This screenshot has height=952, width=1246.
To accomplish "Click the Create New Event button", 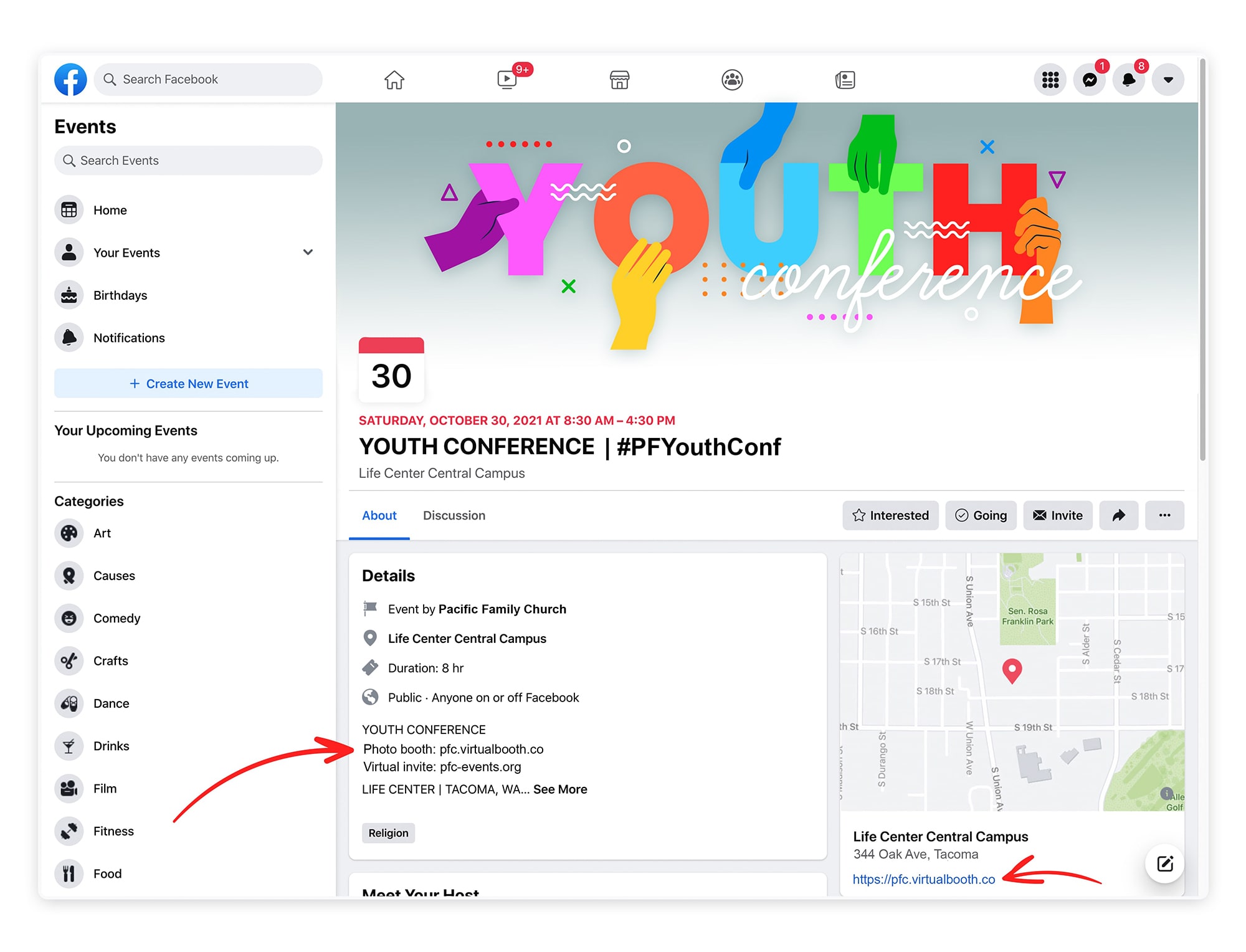I will pos(188,383).
